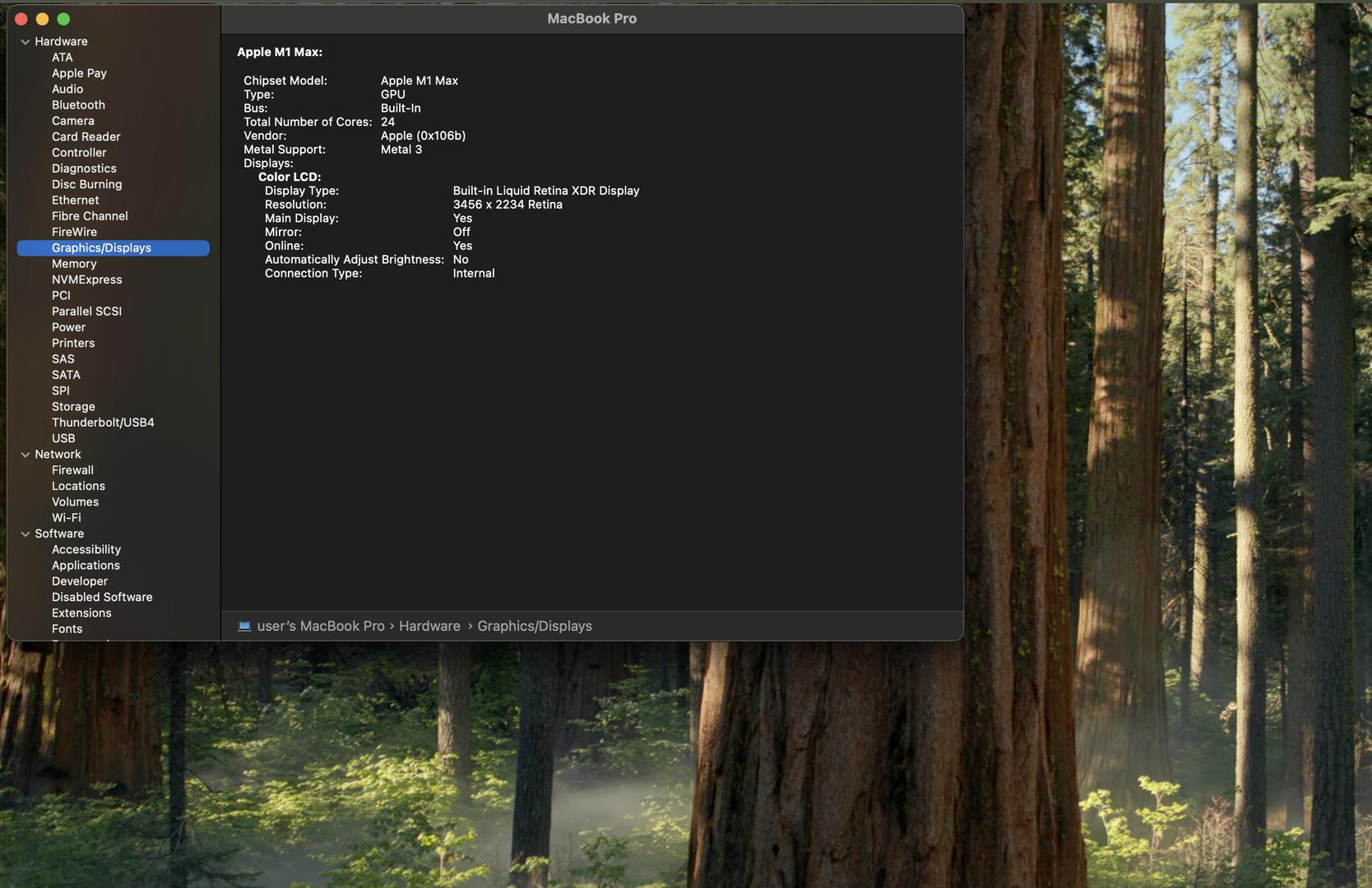The image size is (1372, 888).
Task: Open Thunderbolt/USB4 entry
Action: coord(103,423)
